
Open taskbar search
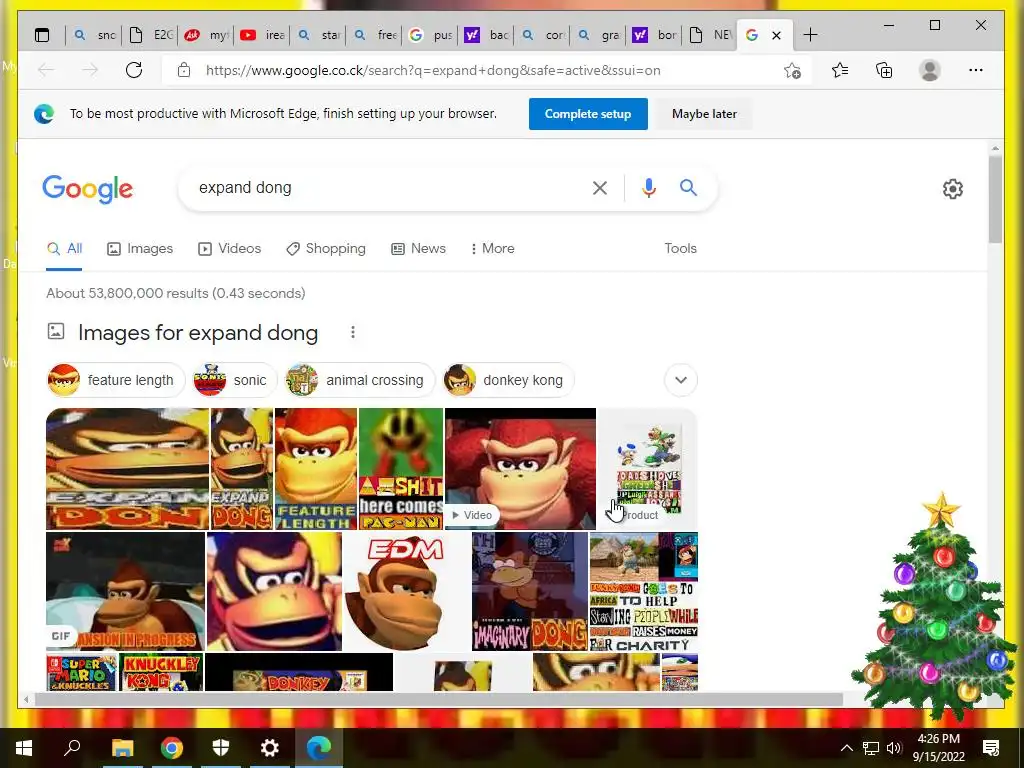tap(72, 748)
